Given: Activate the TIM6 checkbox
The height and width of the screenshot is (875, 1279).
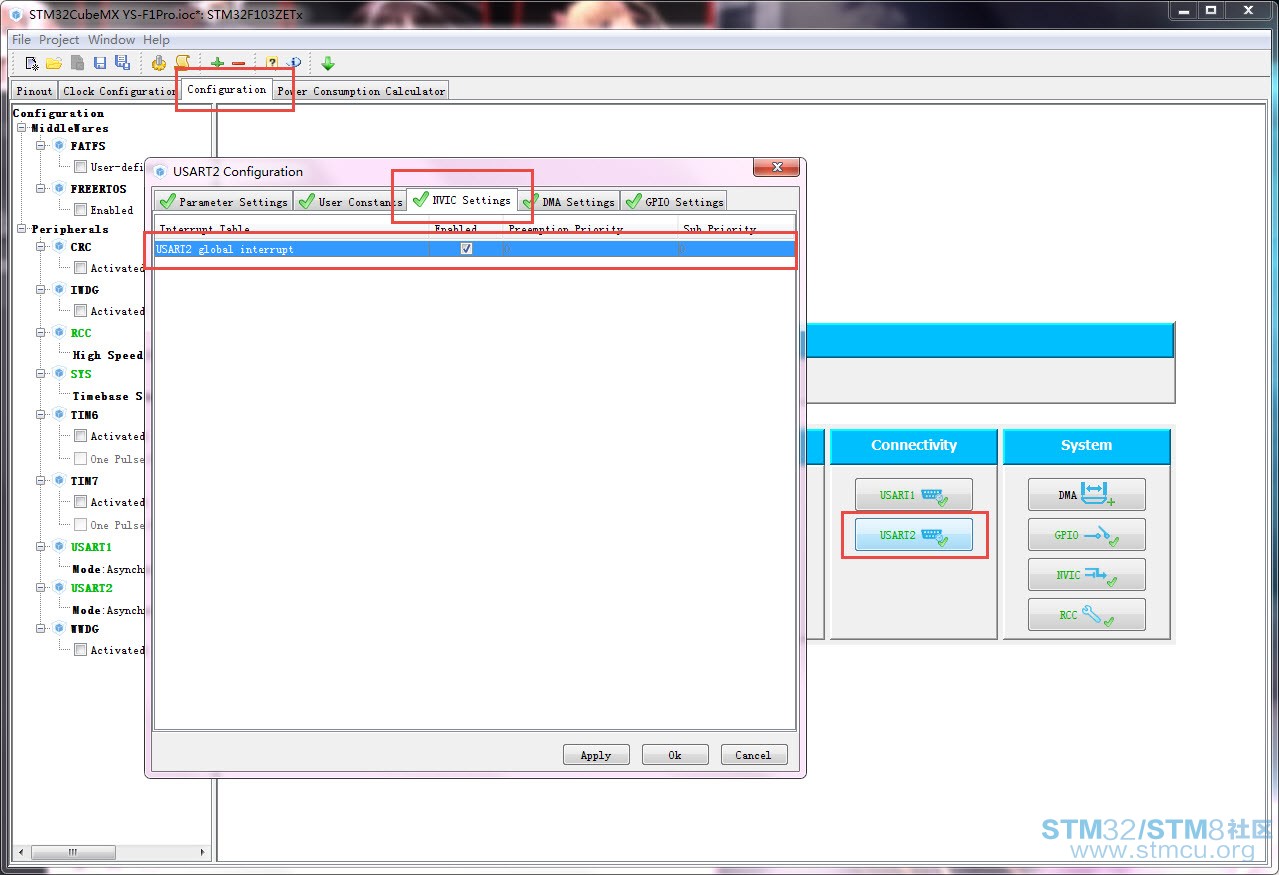Looking at the screenshot, I should pyautogui.click(x=80, y=436).
